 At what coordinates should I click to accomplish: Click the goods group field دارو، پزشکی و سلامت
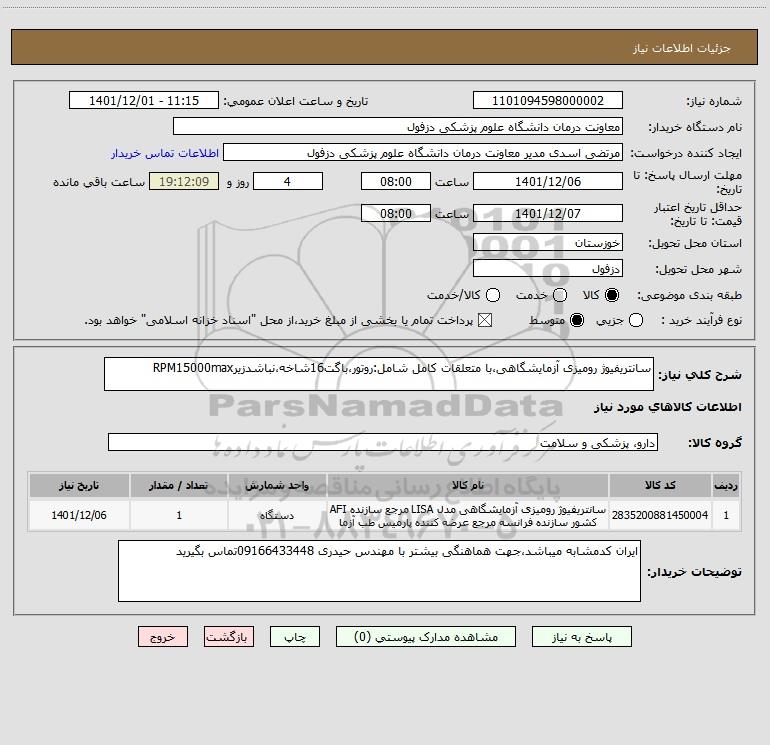[x=383, y=442]
